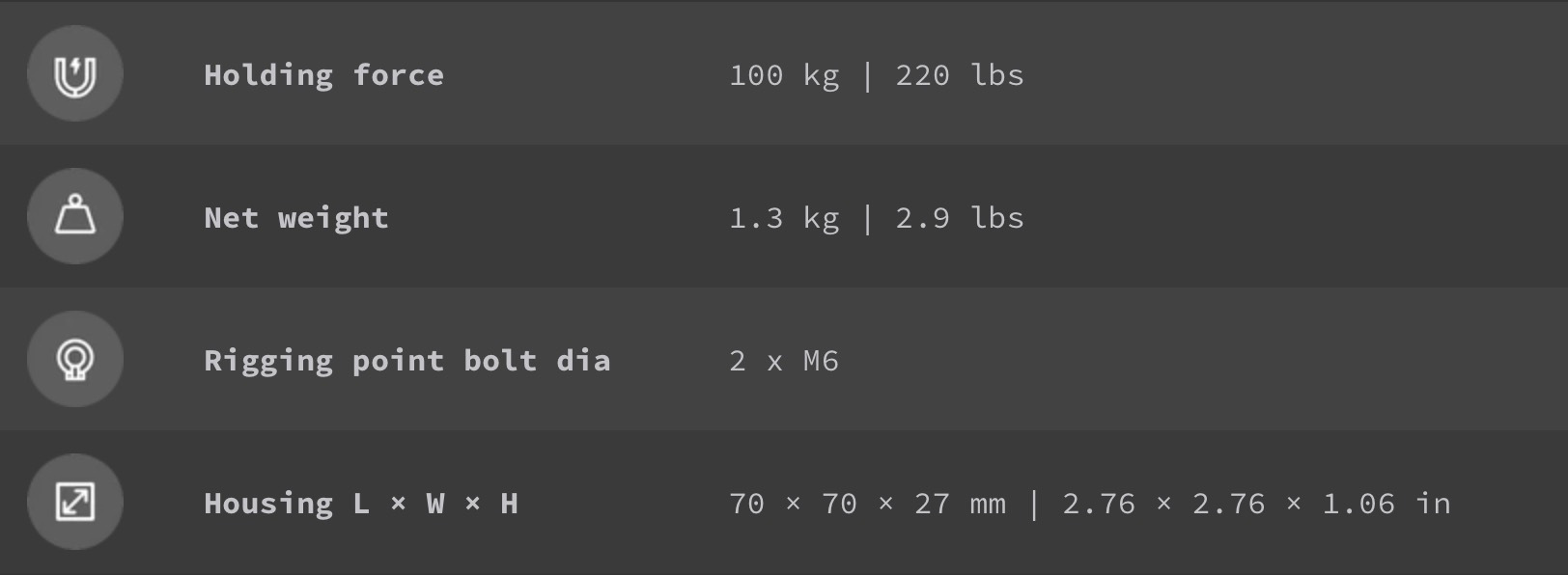
Task: Select the first 2.76 in inch dimensions
Action: pos(1099,504)
